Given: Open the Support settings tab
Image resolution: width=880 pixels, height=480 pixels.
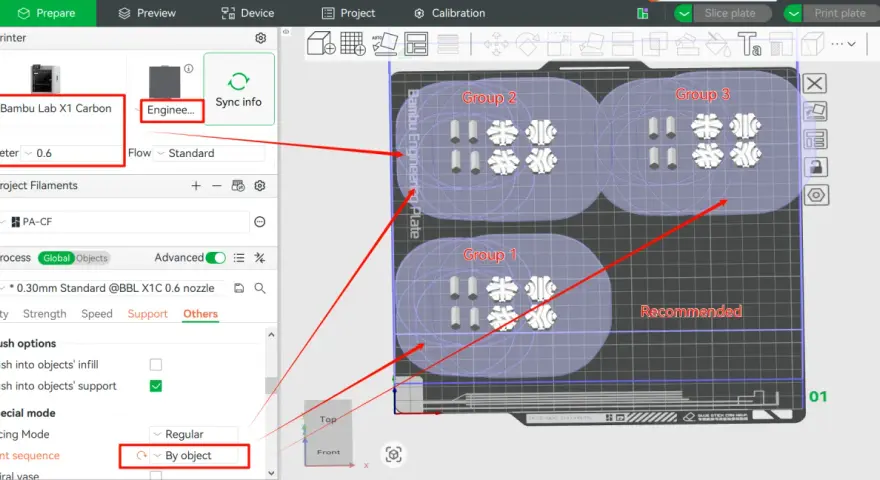Looking at the screenshot, I should 148,314.
